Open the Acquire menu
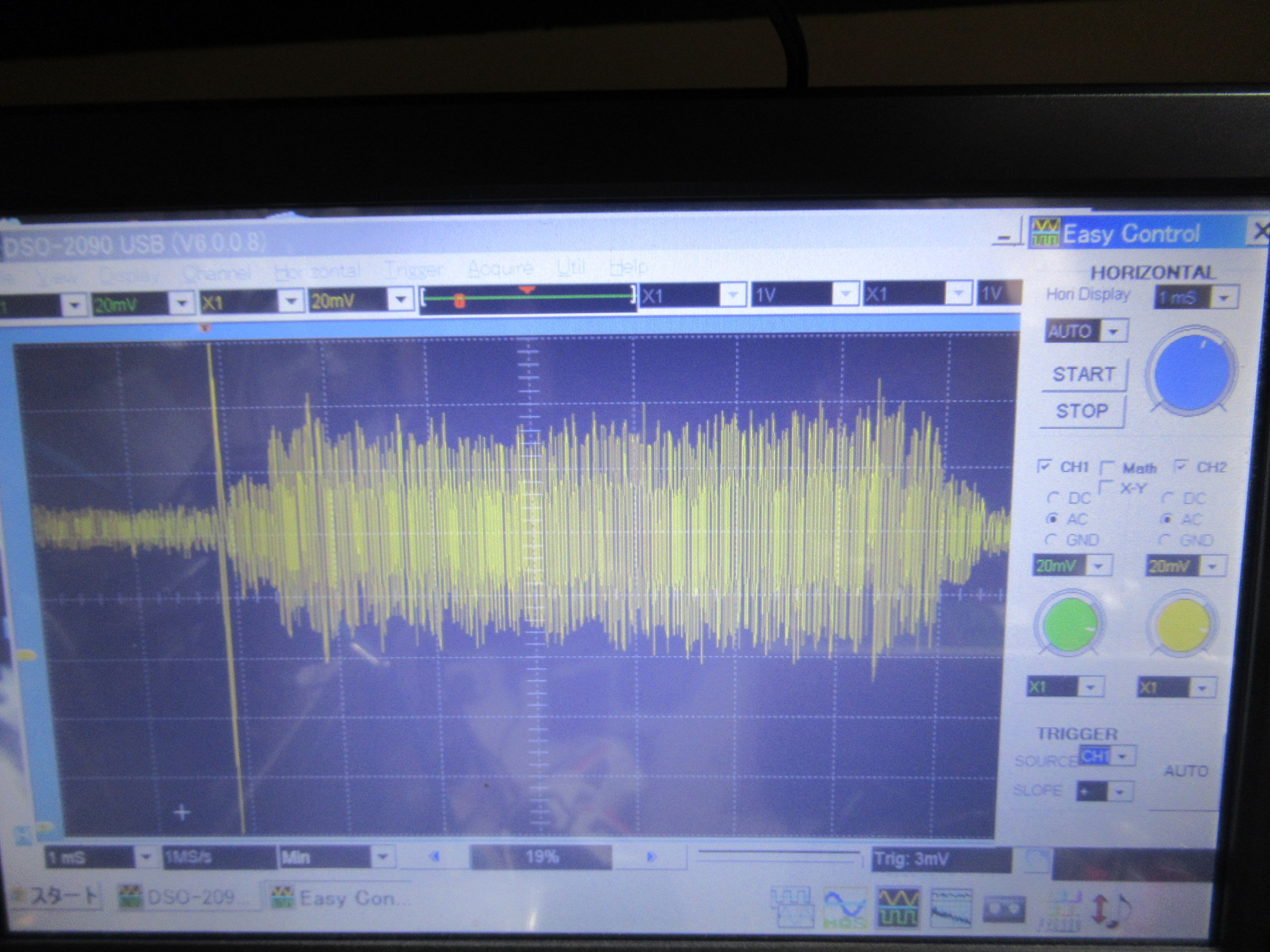 [500, 268]
